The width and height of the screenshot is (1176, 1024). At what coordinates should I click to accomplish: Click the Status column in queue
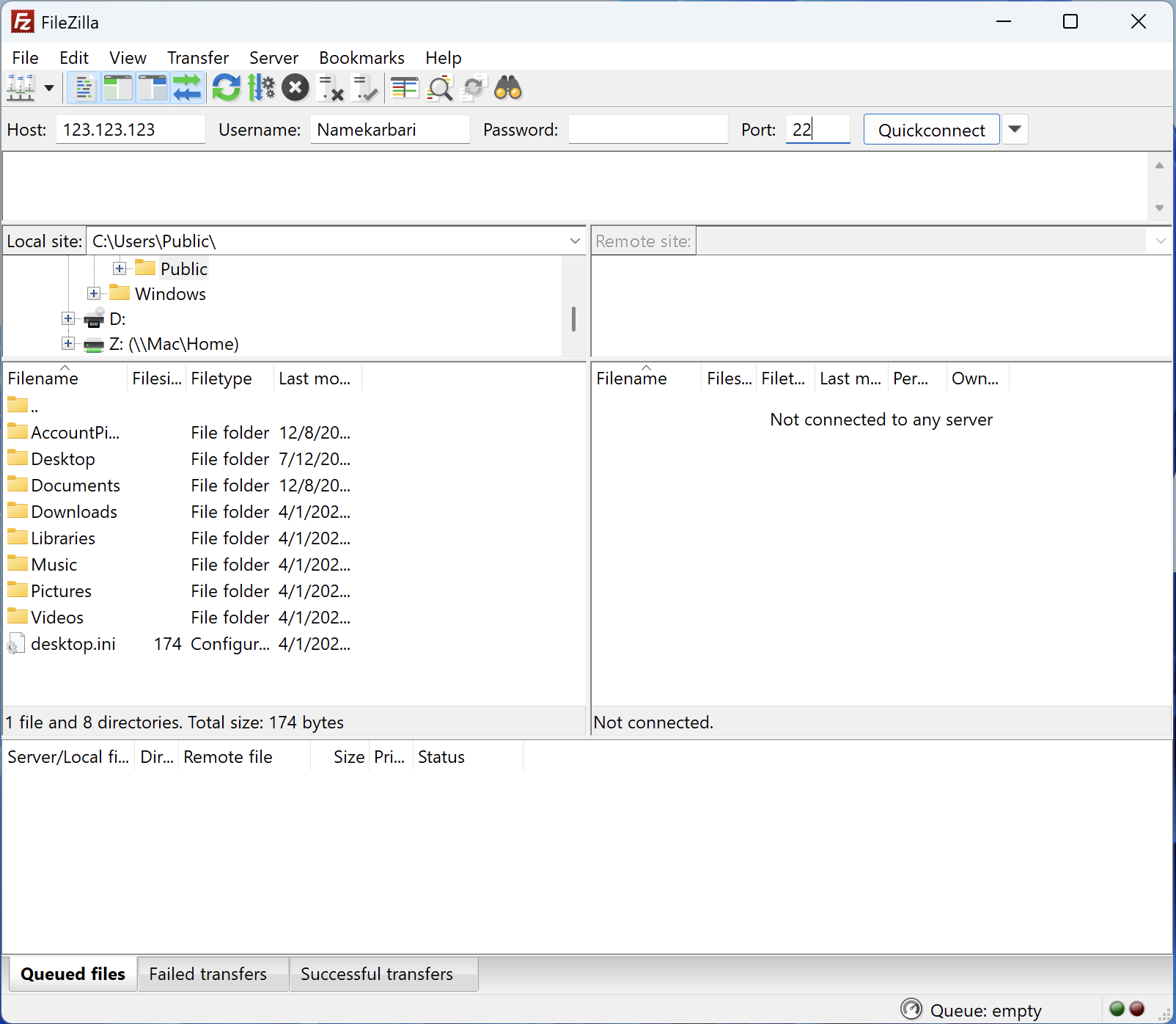(x=468, y=757)
